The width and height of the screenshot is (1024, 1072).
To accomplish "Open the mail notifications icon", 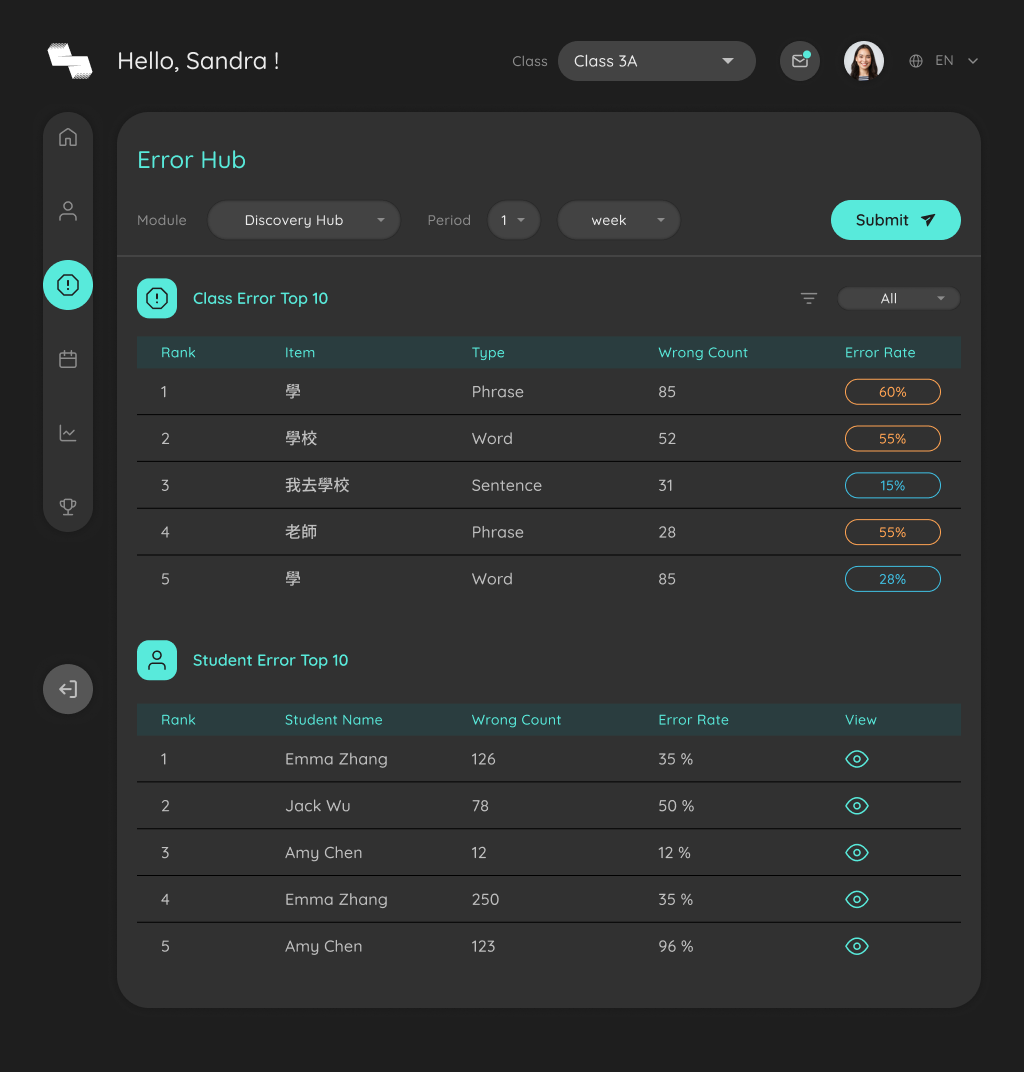I will [800, 61].
